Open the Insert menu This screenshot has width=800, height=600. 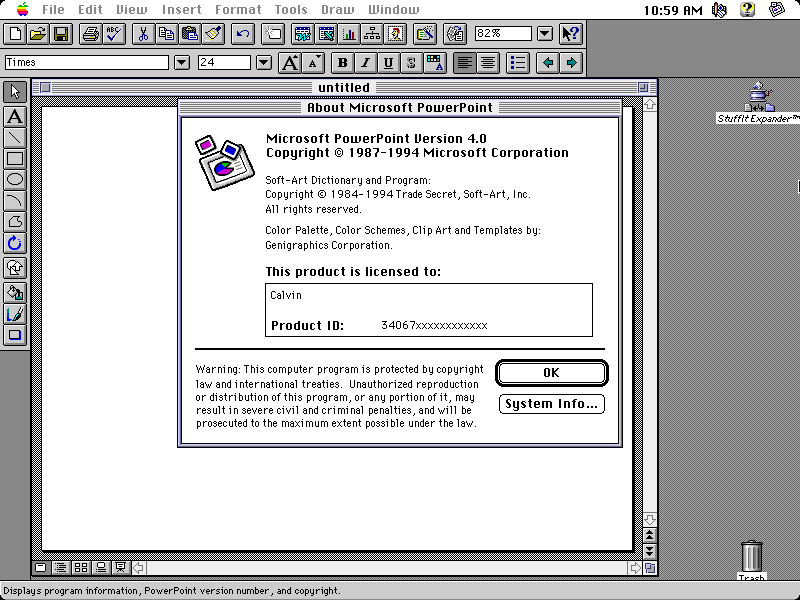(182, 9)
